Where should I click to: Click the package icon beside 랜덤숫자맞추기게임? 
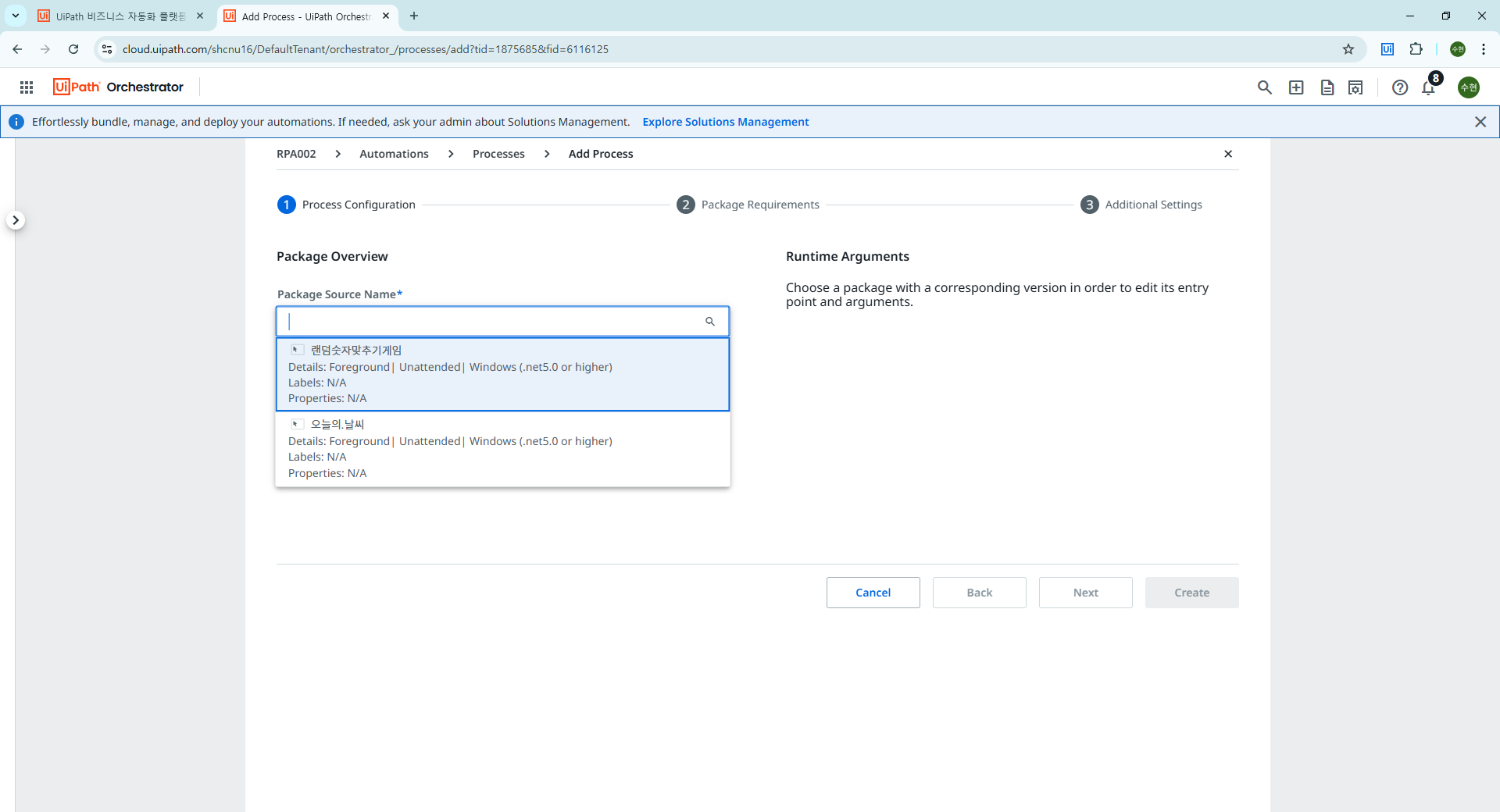click(297, 350)
